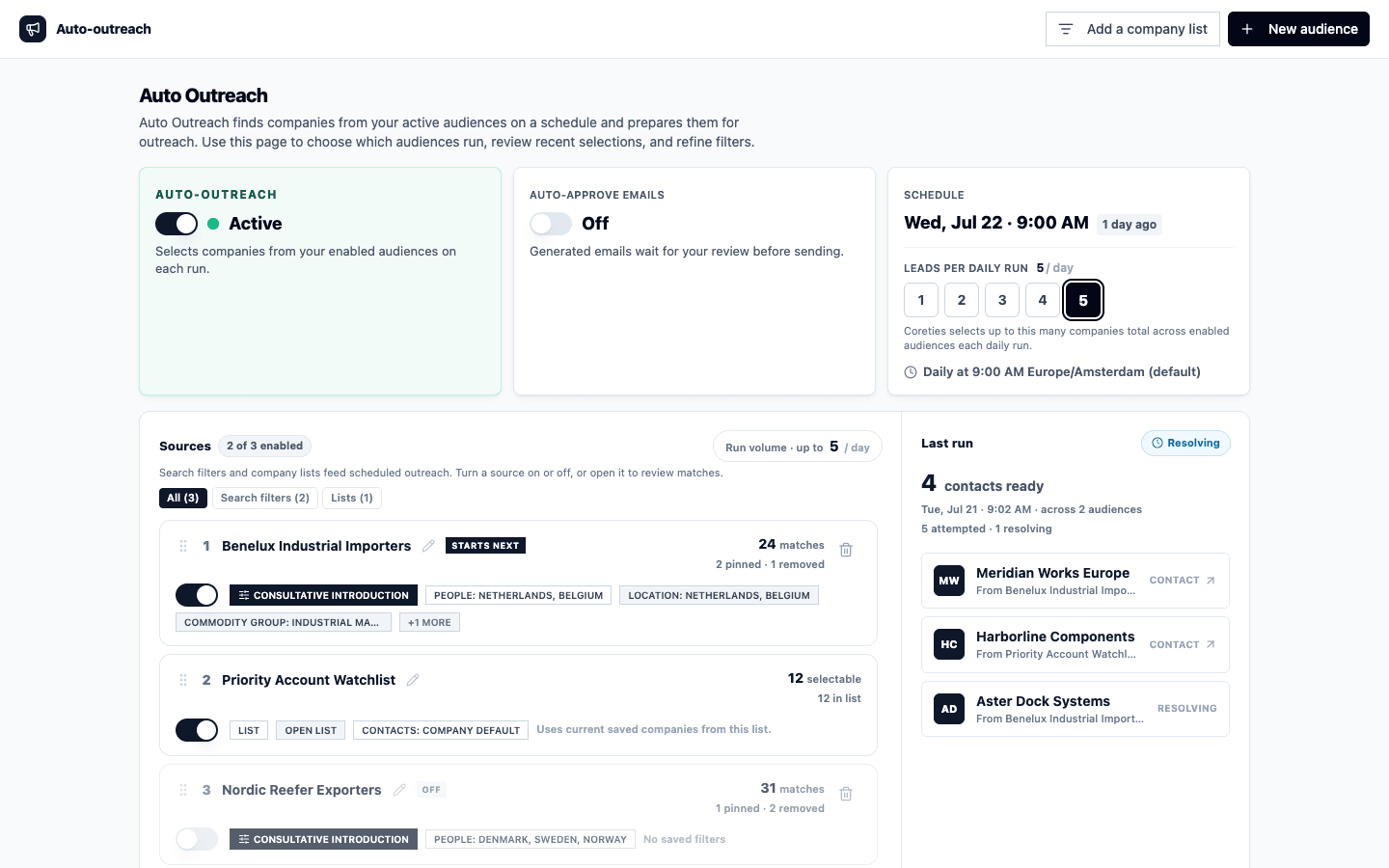Image resolution: width=1389 pixels, height=868 pixels.
Task: Click Nordic Reefer Exporters source title
Action: tap(302, 790)
